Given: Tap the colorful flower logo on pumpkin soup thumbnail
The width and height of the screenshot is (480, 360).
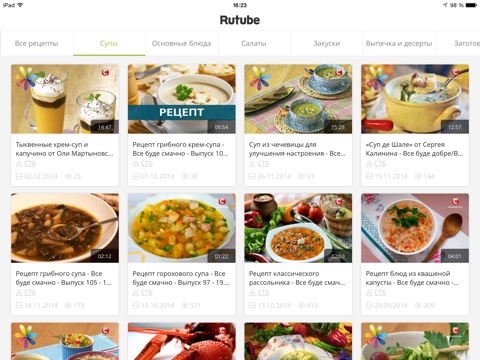Looking at the screenshot, I should click(27, 79).
